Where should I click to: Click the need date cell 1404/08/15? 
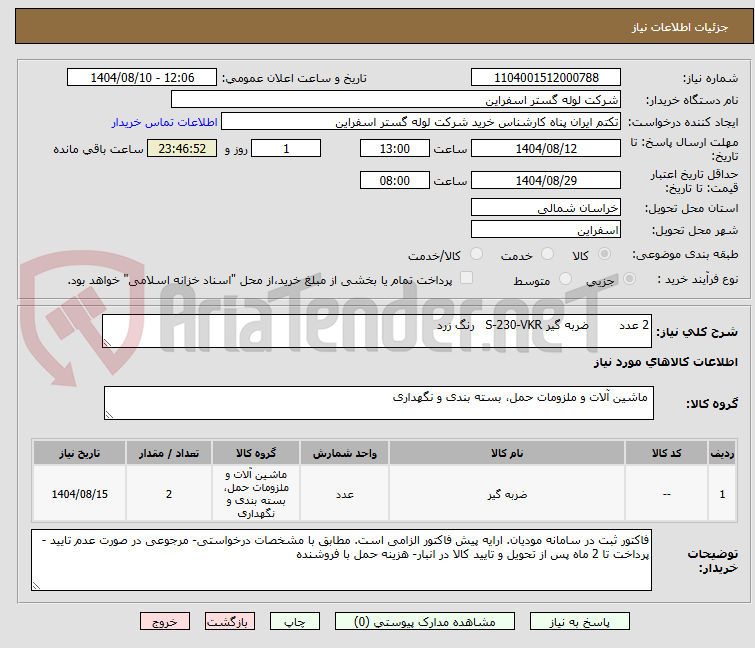pyautogui.click(x=79, y=494)
